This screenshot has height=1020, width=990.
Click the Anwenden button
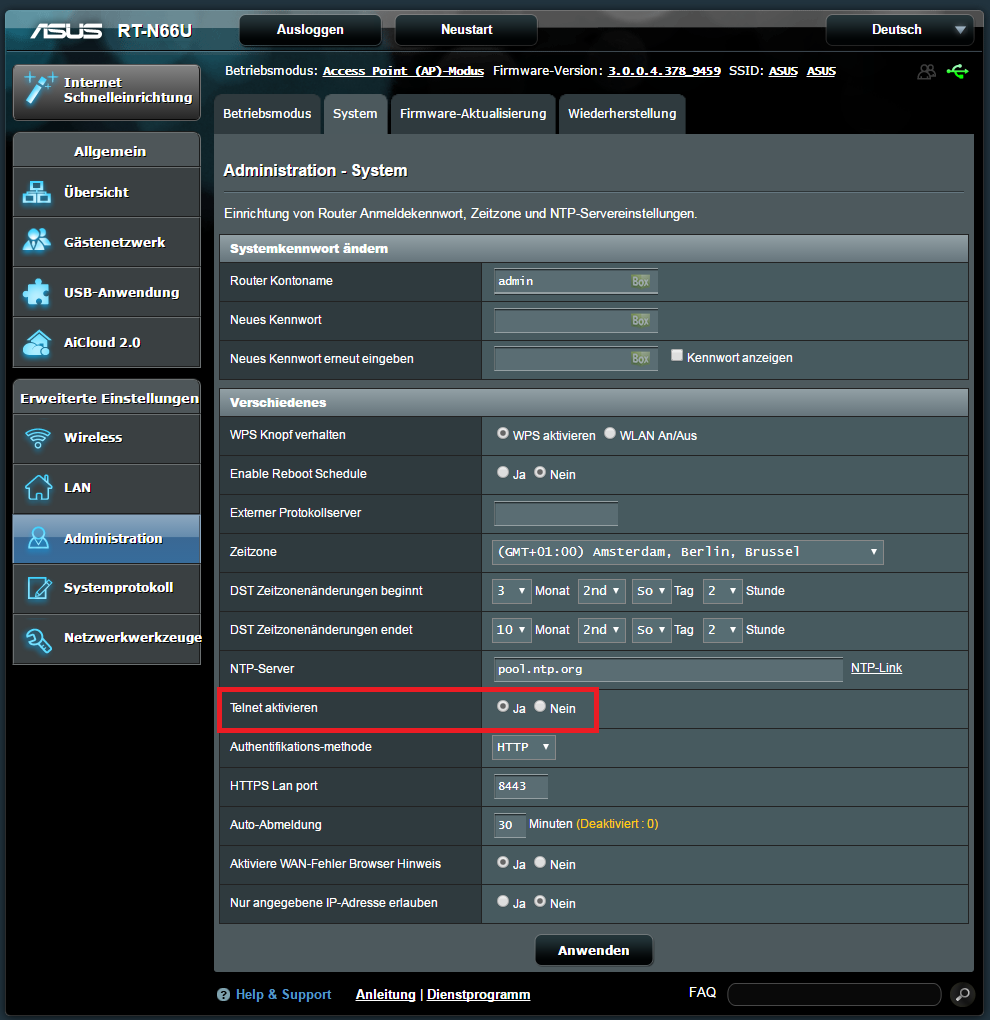(593, 950)
